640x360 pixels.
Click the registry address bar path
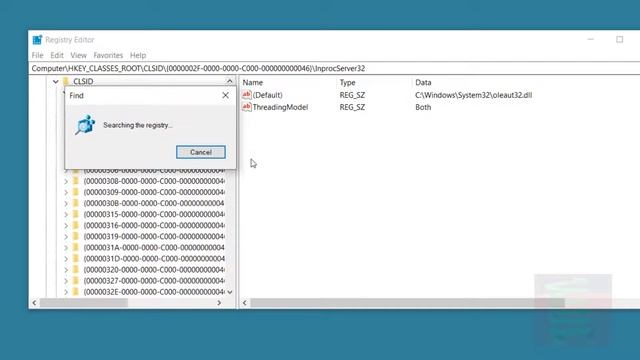coord(198,68)
